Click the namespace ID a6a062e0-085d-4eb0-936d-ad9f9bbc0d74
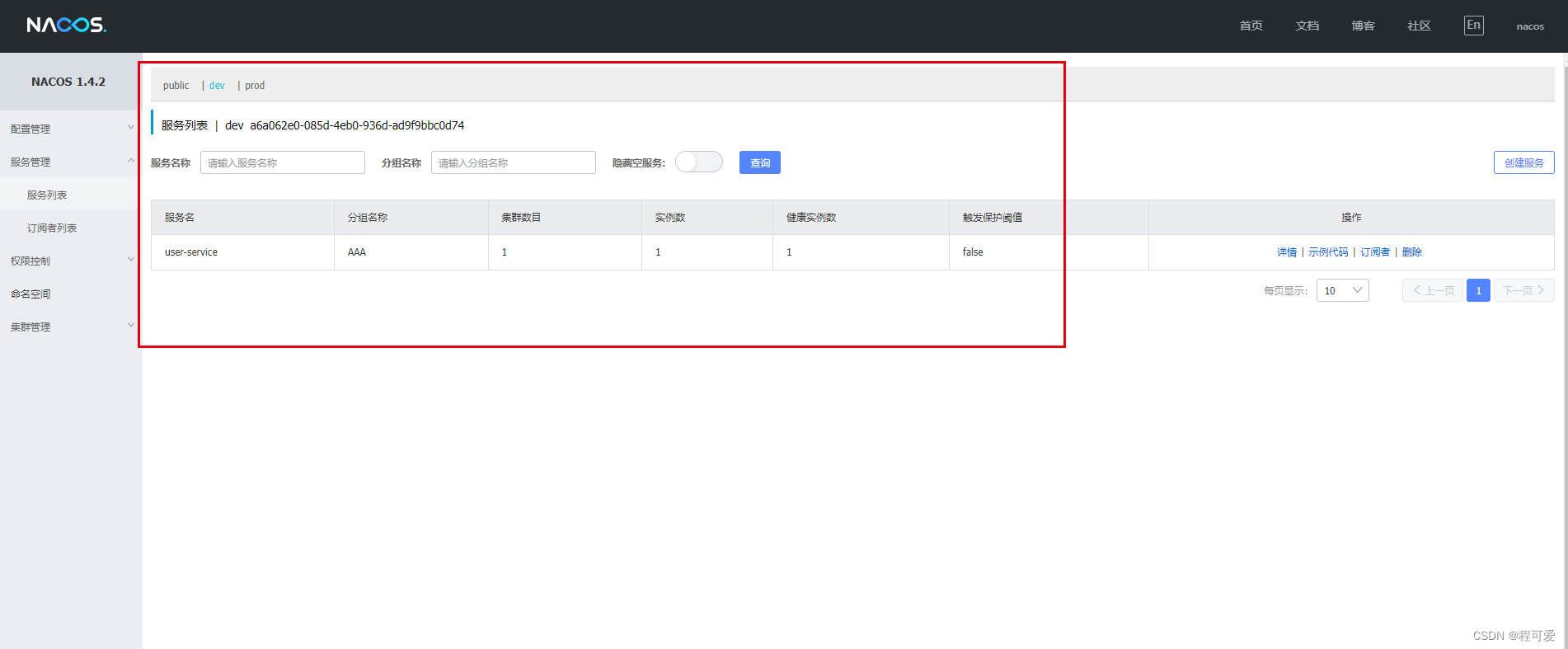 click(357, 125)
